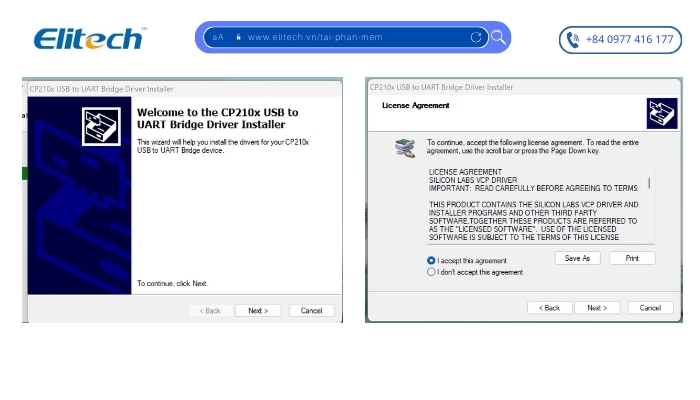
Task: Click the license document icon beside instructions
Action: point(405,148)
